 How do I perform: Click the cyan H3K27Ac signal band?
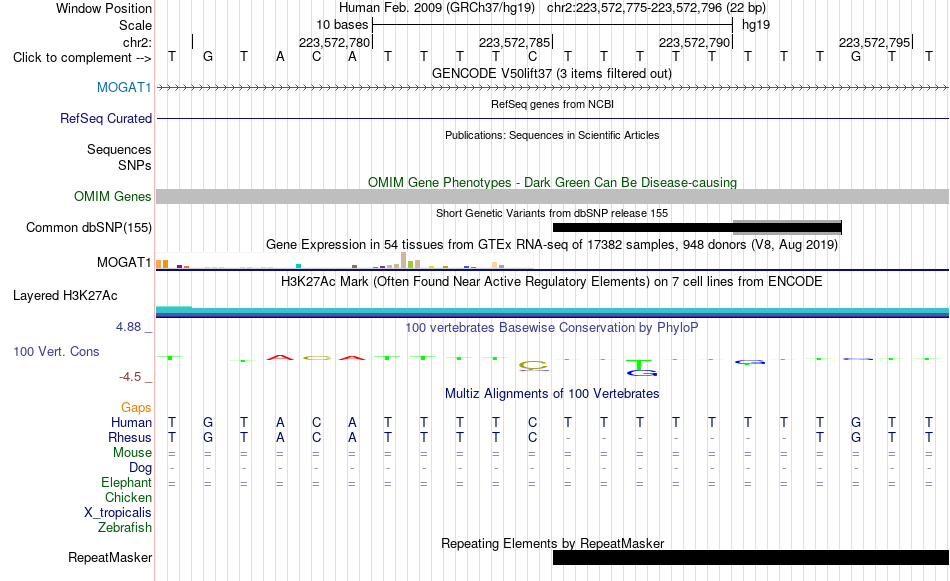pyautogui.click(x=552, y=311)
